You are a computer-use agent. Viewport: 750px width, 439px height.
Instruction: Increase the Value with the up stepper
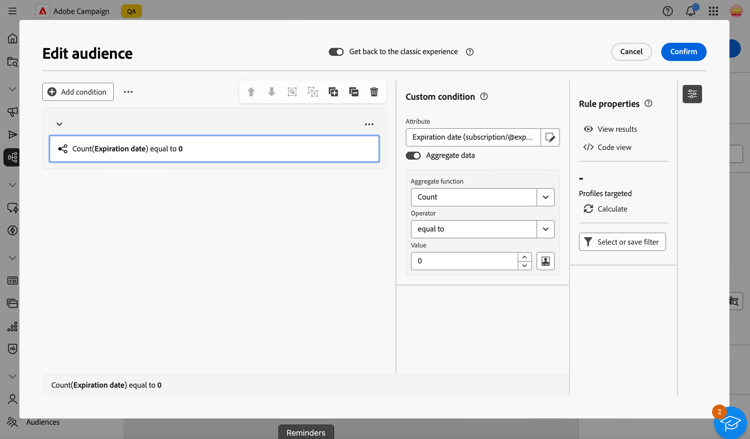(524, 257)
